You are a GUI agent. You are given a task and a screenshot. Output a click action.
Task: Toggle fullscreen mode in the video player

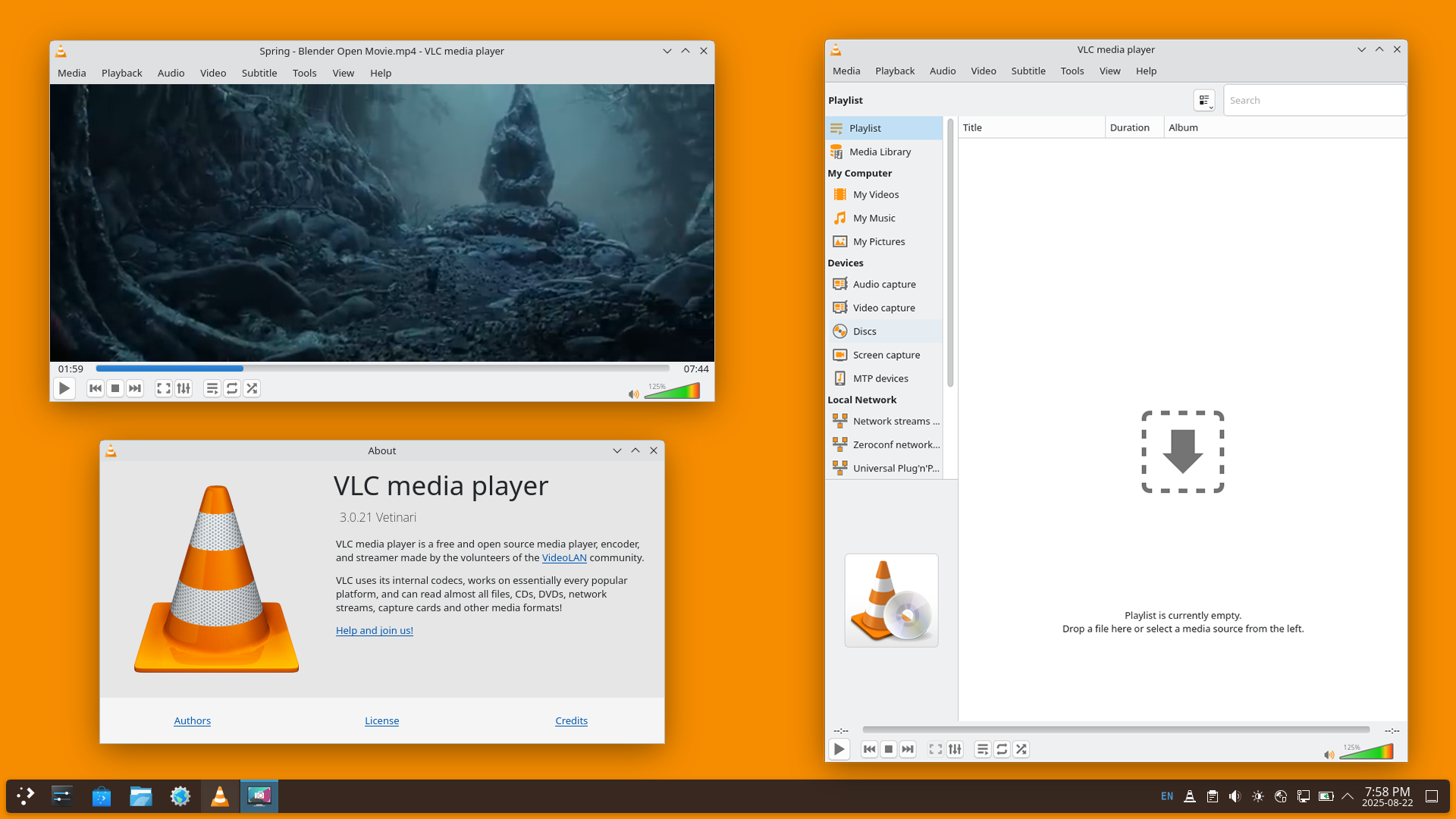pos(163,388)
